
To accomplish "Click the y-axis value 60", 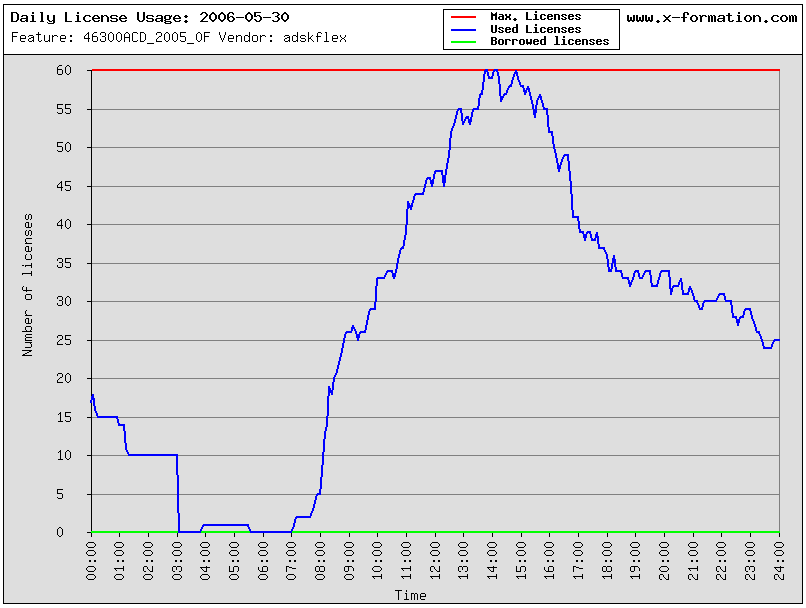I will 64,70.
